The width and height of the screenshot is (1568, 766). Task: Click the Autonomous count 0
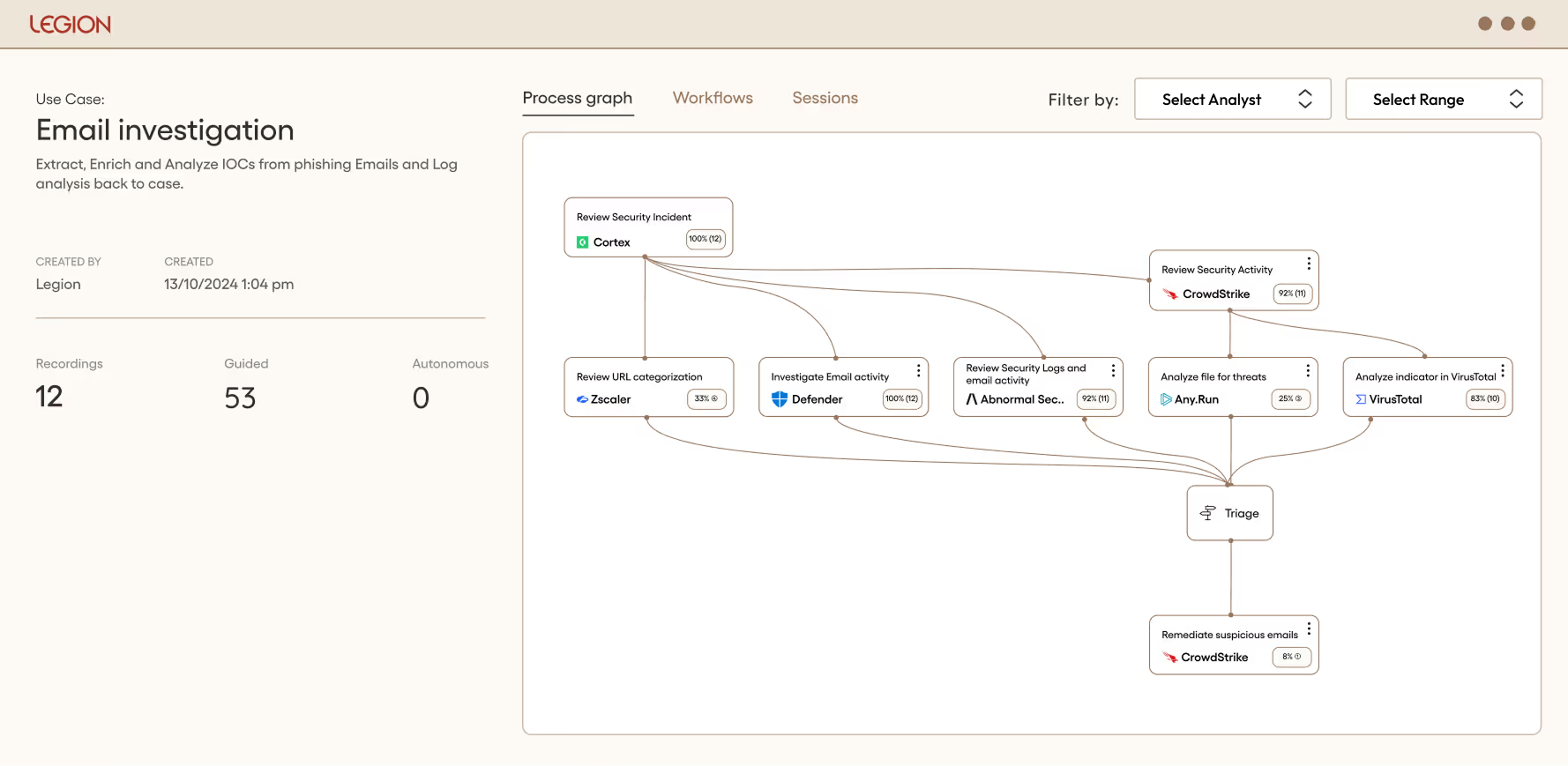click(421, 398)
